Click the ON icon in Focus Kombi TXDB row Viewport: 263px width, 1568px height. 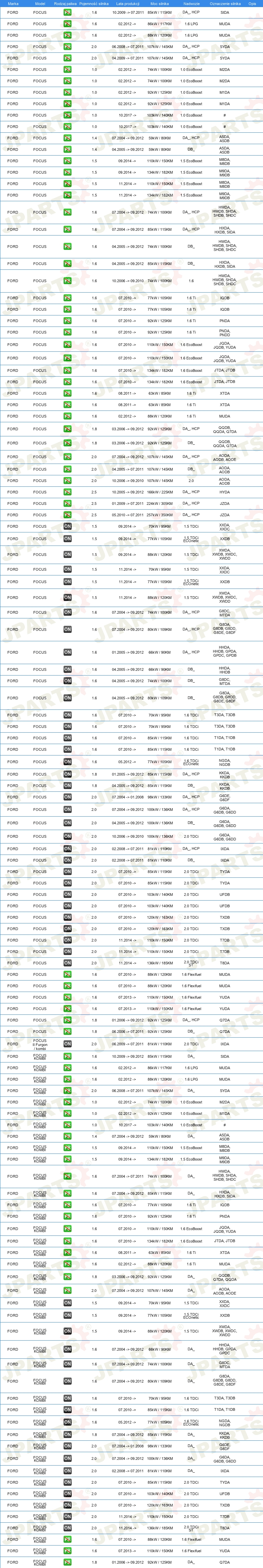tap(68, 1505)
